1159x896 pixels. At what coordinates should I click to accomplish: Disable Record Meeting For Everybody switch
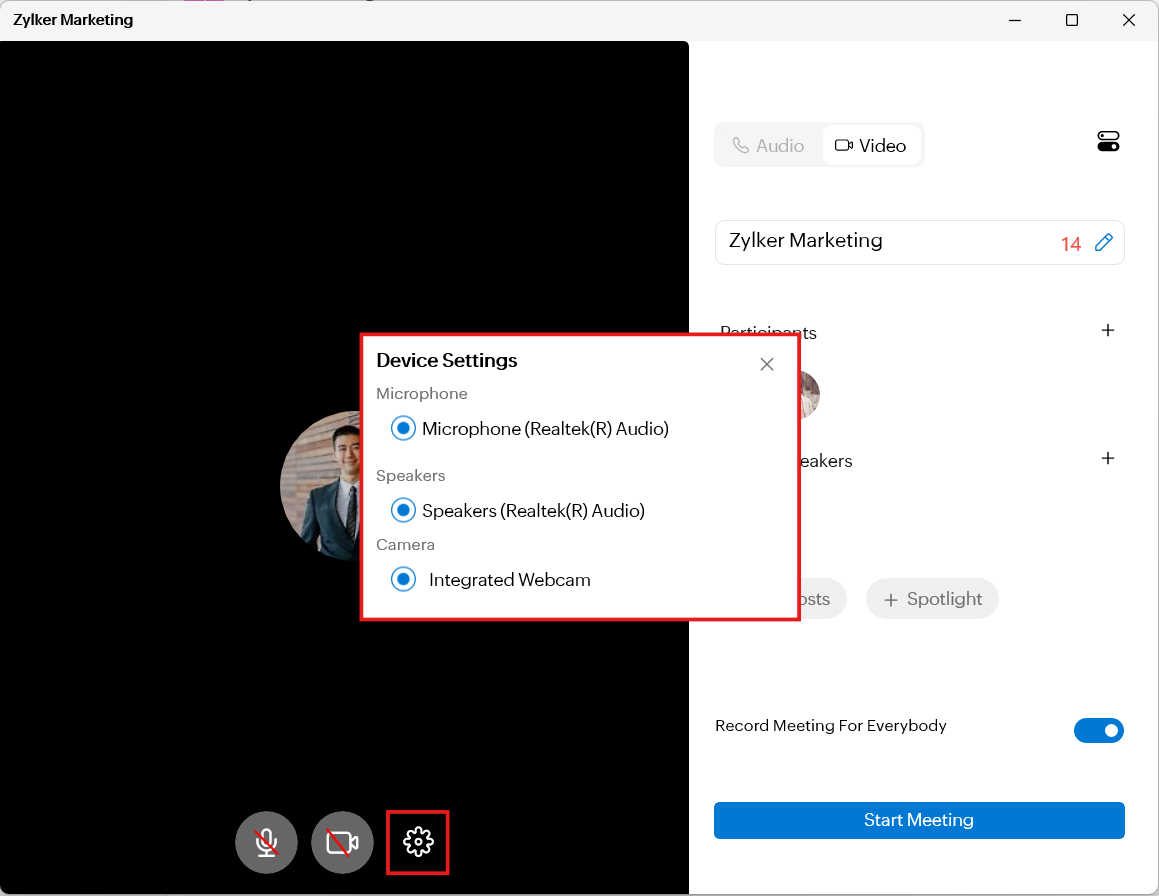(x=1098, y=730)
